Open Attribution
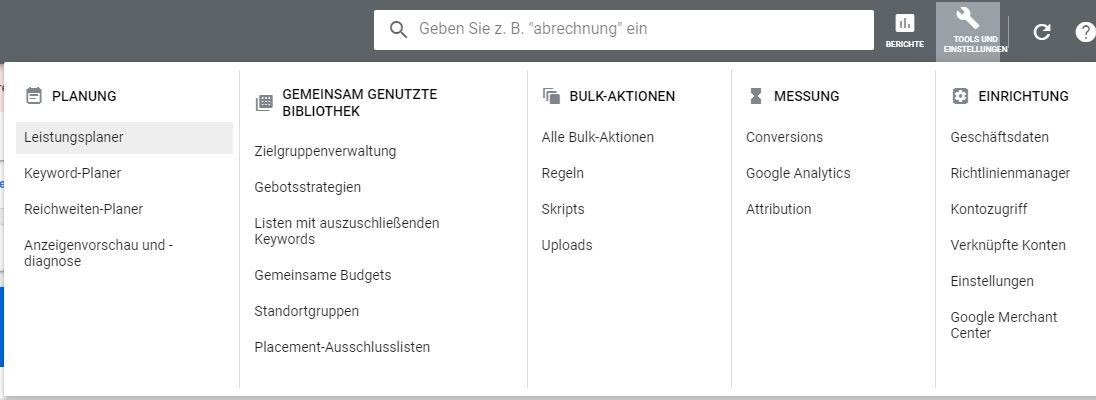This screenshot has width=1096, height=400. pyautogui.click(x=779, y=209)
